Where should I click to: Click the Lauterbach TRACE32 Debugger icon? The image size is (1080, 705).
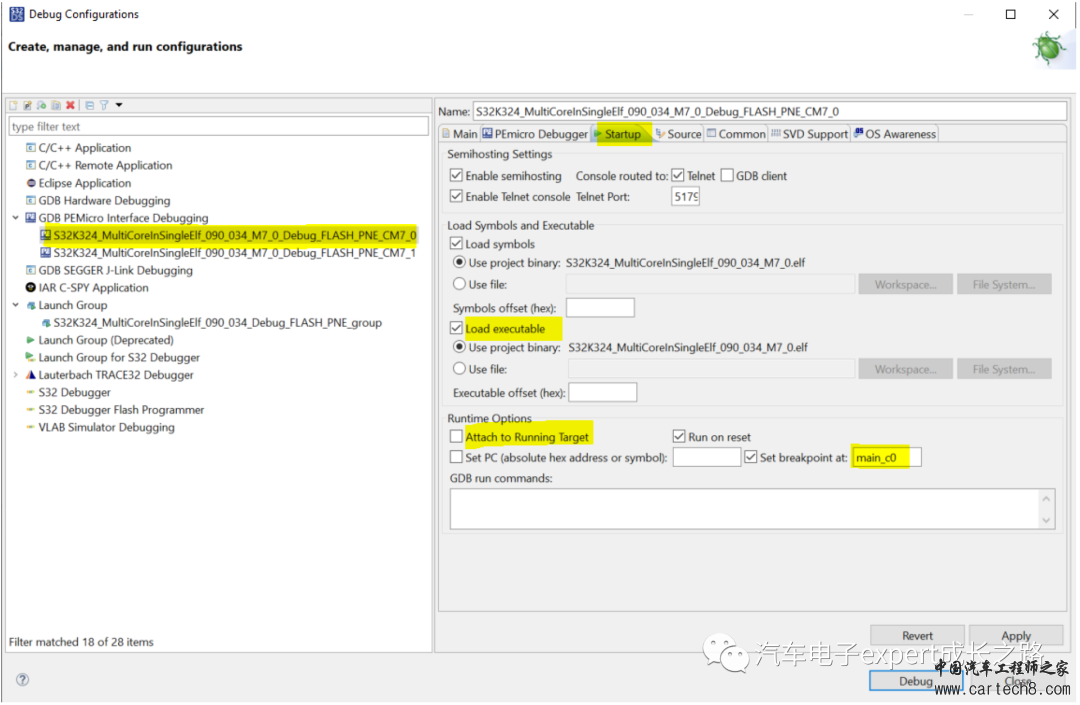pos(30,375)
